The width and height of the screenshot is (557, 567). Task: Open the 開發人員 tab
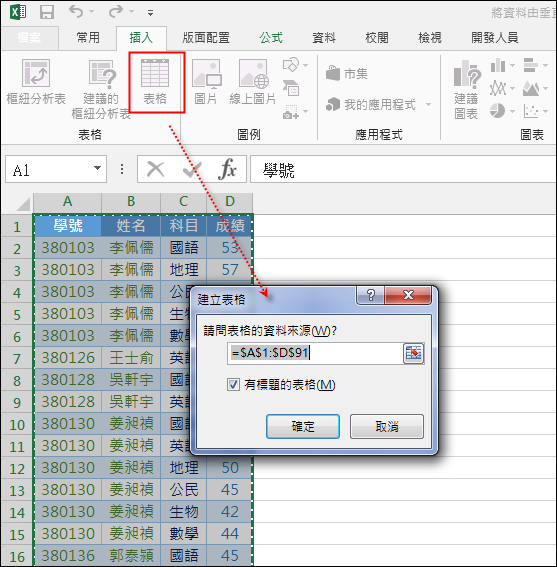(x=495, y=38)
